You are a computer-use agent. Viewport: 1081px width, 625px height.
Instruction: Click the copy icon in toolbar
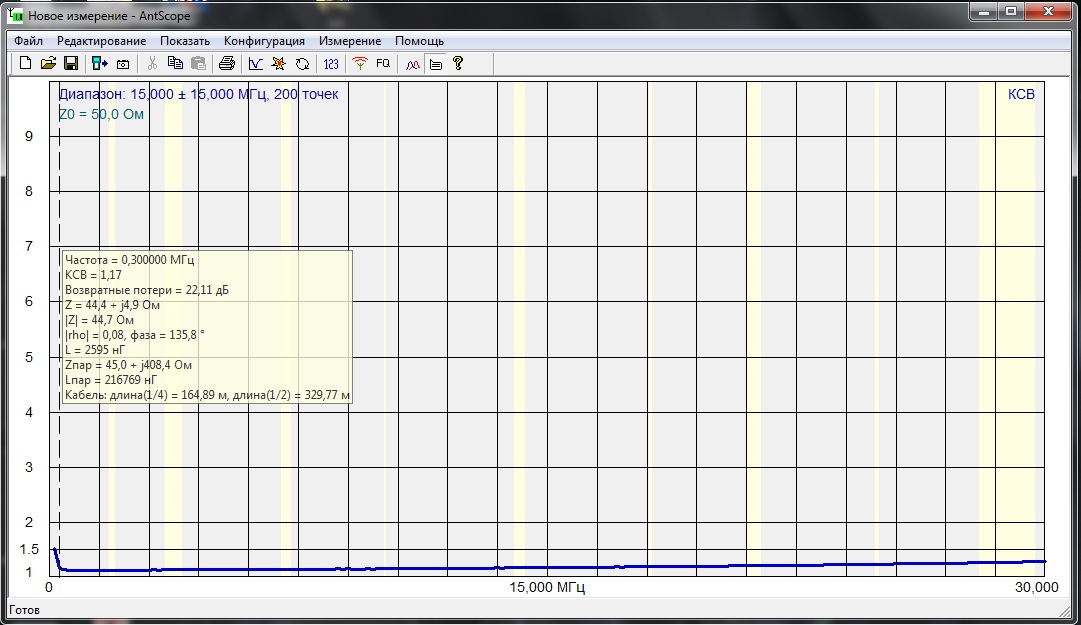175,64
